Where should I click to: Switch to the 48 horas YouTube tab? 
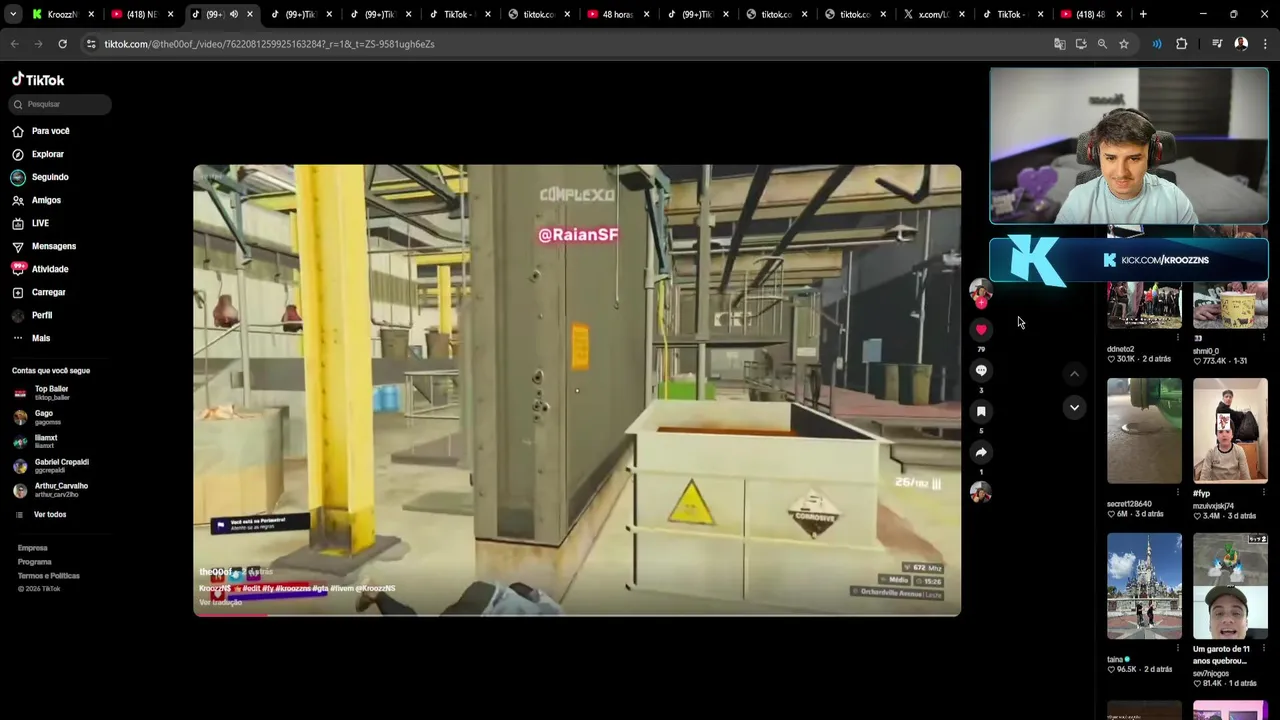coord(617,14)
